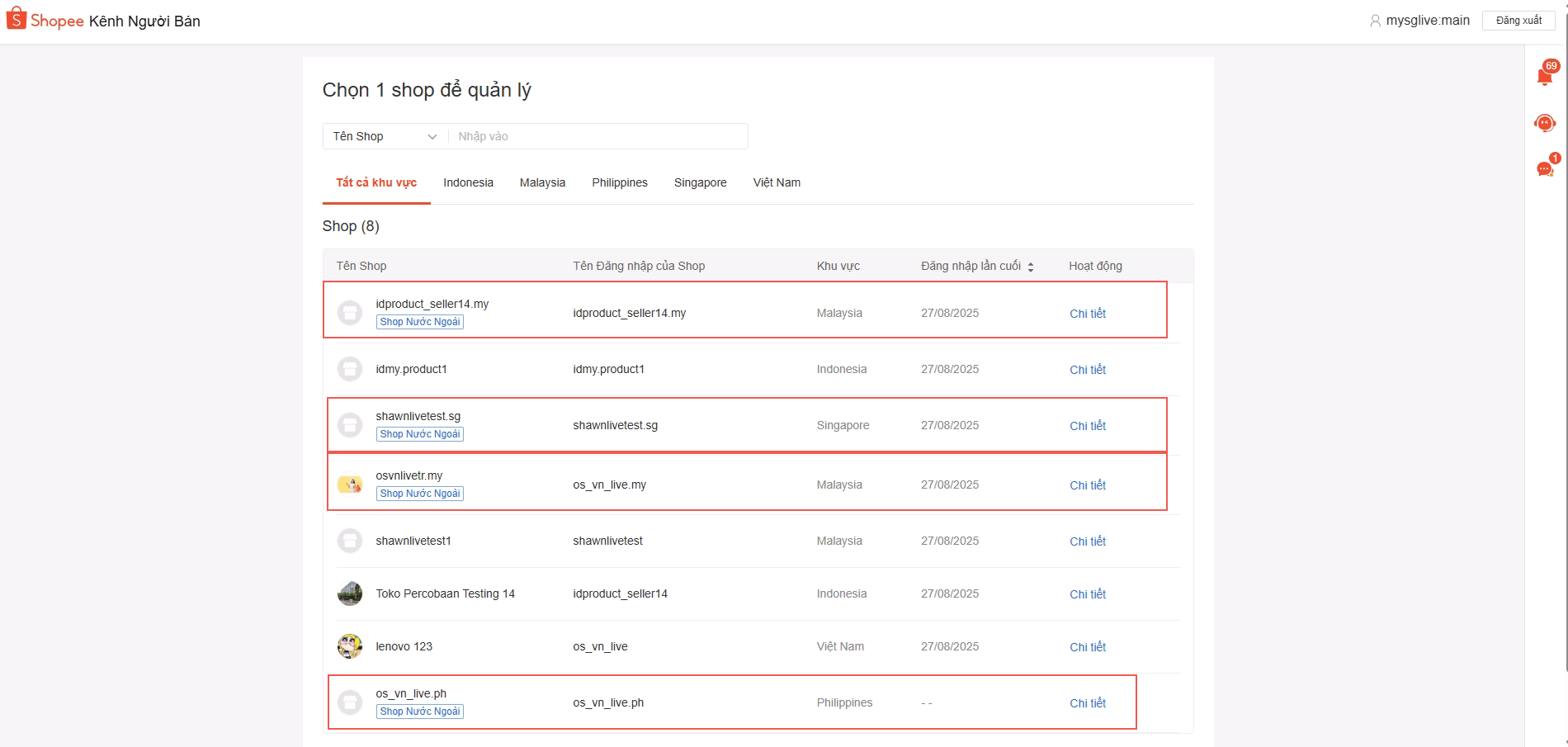Image resolution: width=1568 pixels, height=747 pixels.
Task: Expand the Tên Shop search type dropdown
Action: (x=385, y=136)
